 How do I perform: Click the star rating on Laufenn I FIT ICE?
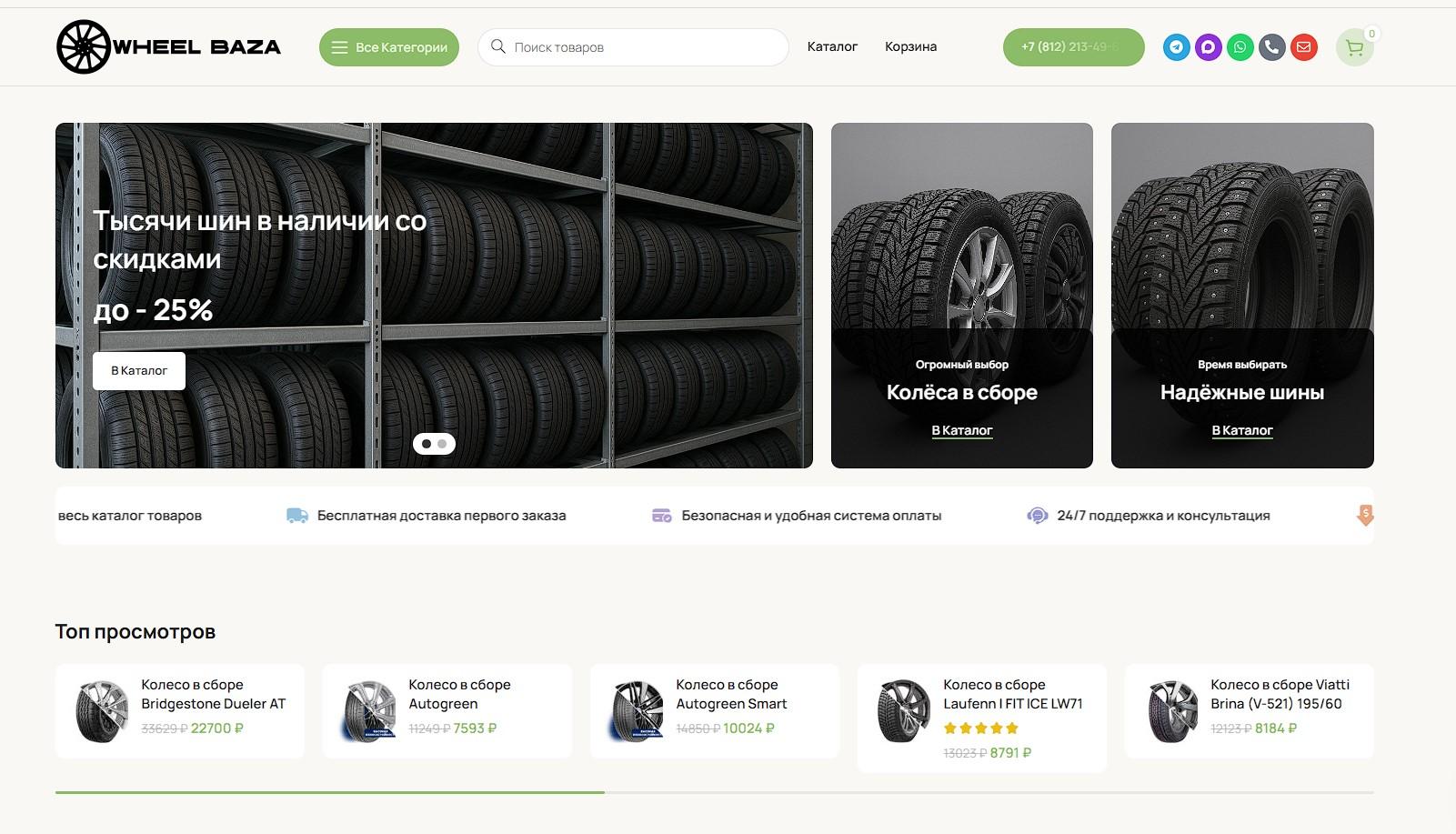980,728
